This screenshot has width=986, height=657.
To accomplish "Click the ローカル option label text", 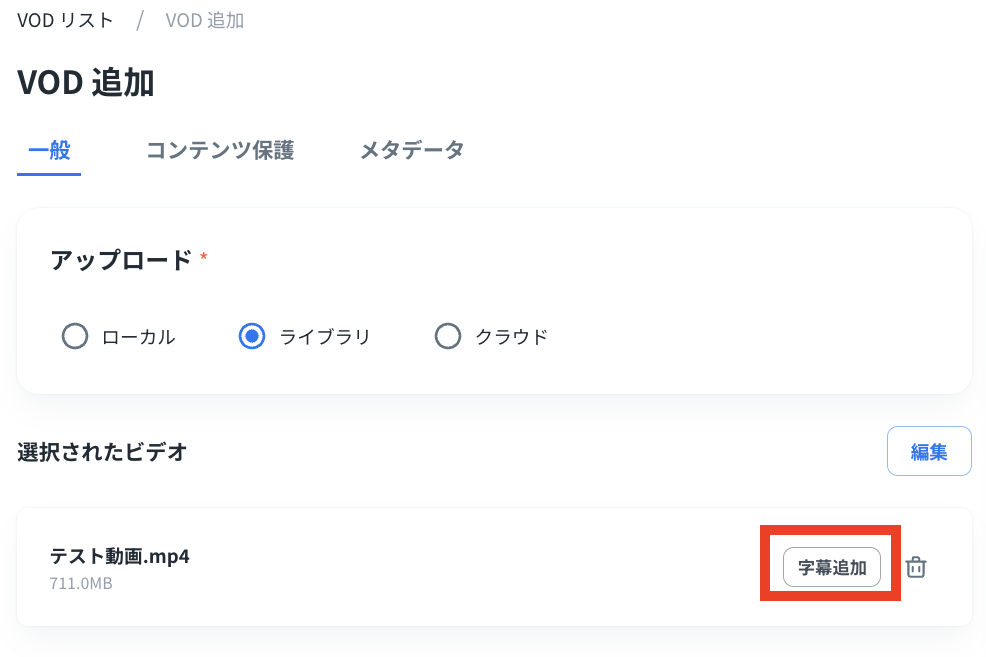I will pyautogui.click(x=139, y=337).
